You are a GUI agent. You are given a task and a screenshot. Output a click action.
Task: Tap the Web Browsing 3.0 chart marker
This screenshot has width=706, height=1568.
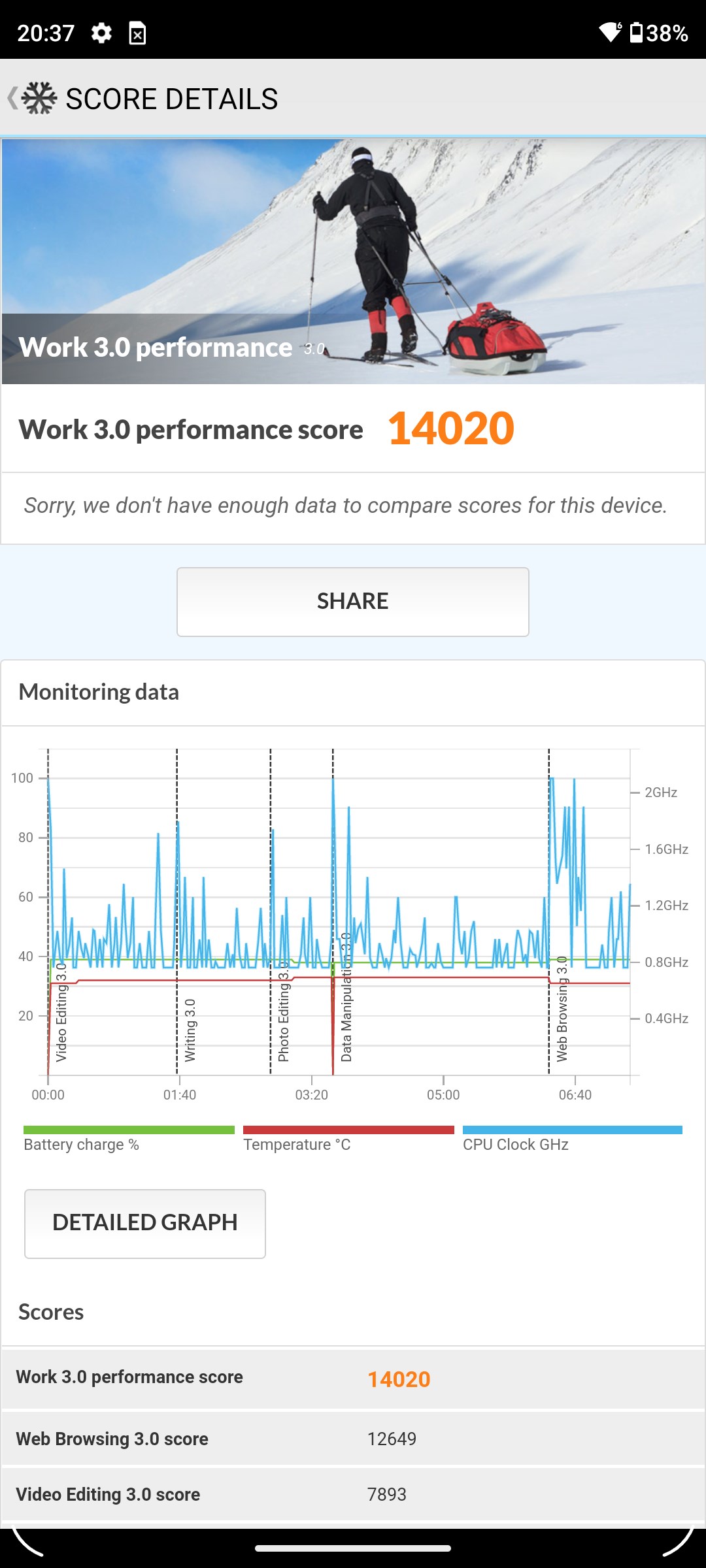562,1009
